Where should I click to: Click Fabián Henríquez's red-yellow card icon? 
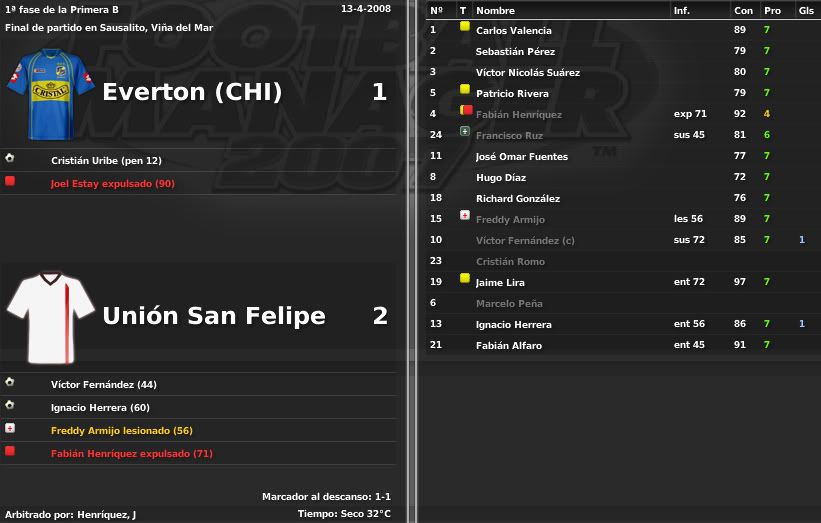pyautogui.click(x=465, y=110)
